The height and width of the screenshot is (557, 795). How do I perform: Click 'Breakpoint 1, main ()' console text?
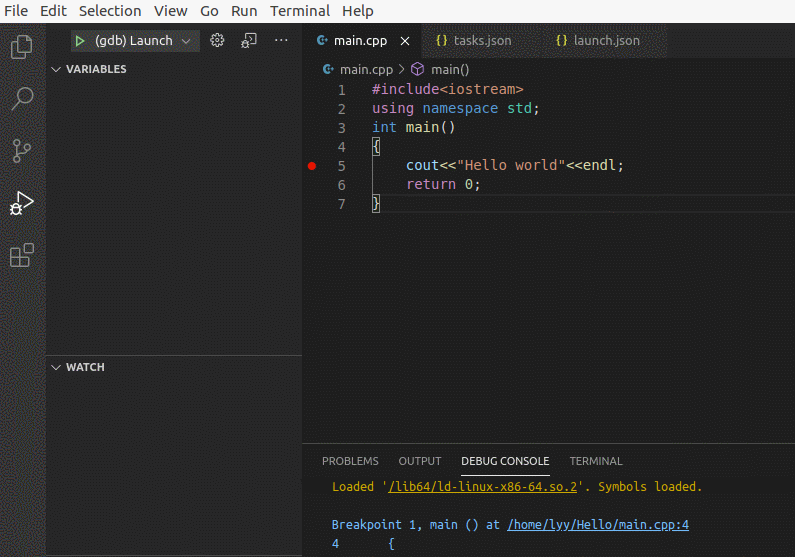point(405,525)
